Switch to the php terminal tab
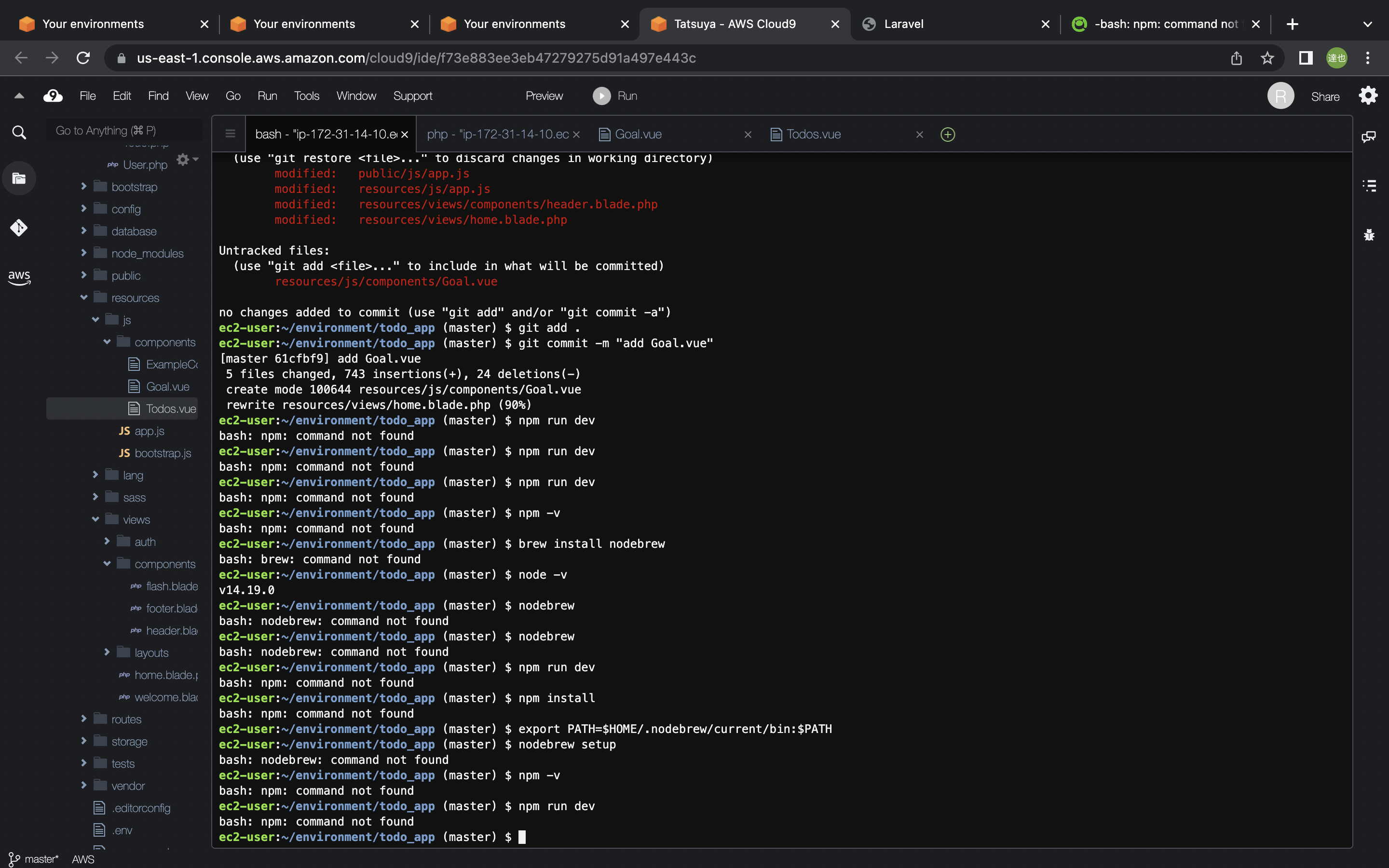The image size is (1389, 868). click(x=498, y=135)
